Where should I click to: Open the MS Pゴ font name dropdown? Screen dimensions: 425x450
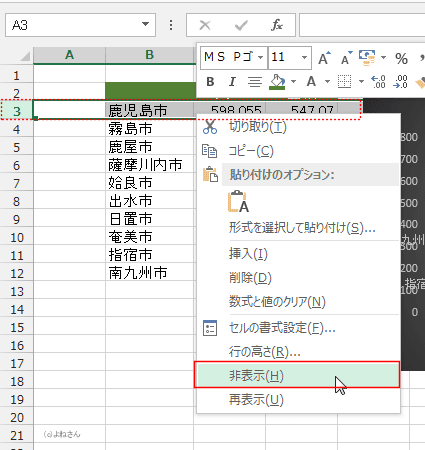point(261,57)
